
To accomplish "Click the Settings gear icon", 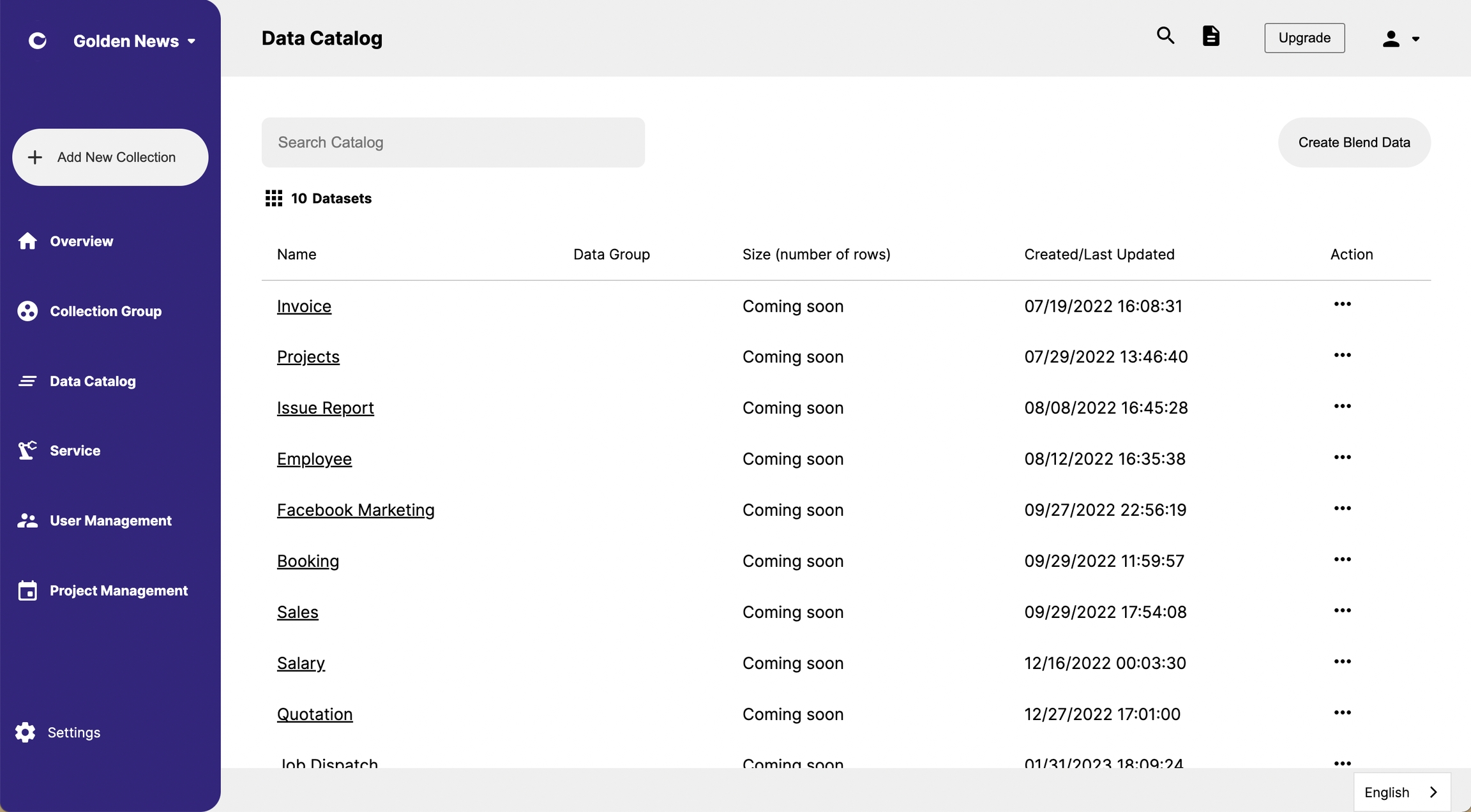I will 26,732.
